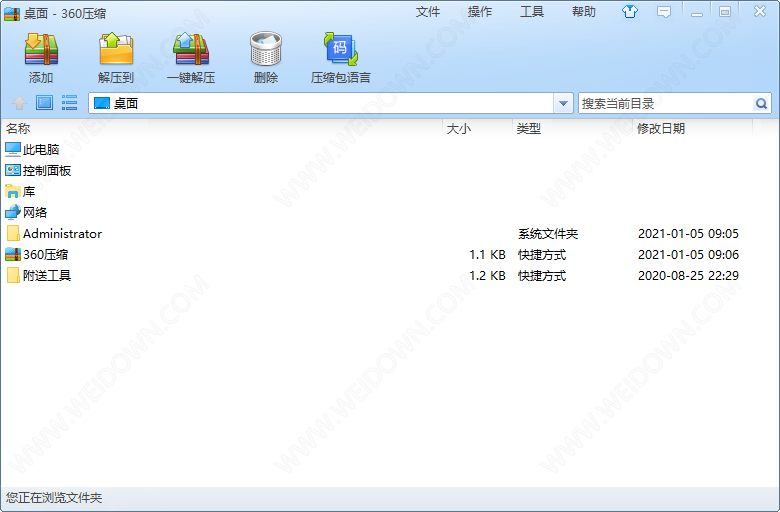Click in the 搜索当前目录 search field
This screenshot has height=512, width=780.
tap(667, 103)
